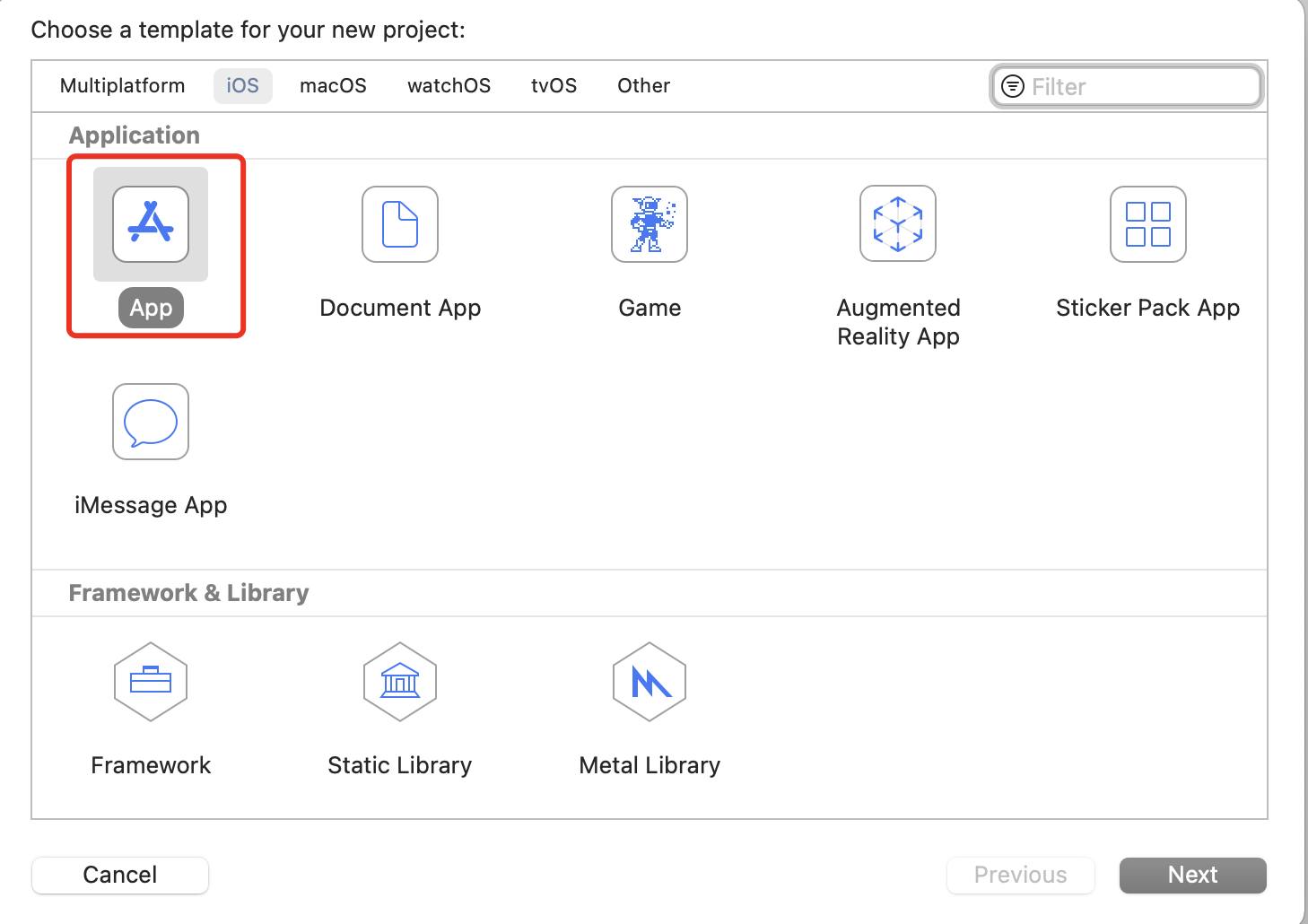Screen dimensions: 1308x924
Task: Select the Augmented Reality App icon
Action: pos(898,224)
